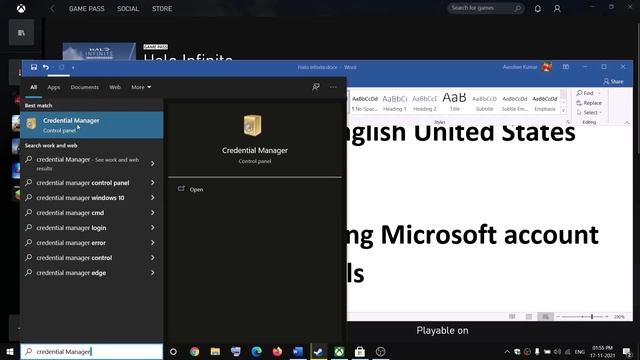Image resolution: width=640 pixels, height=360 pixels.
Task: Switch to Word from the taskbar
Action: click(x=298, y=351)
